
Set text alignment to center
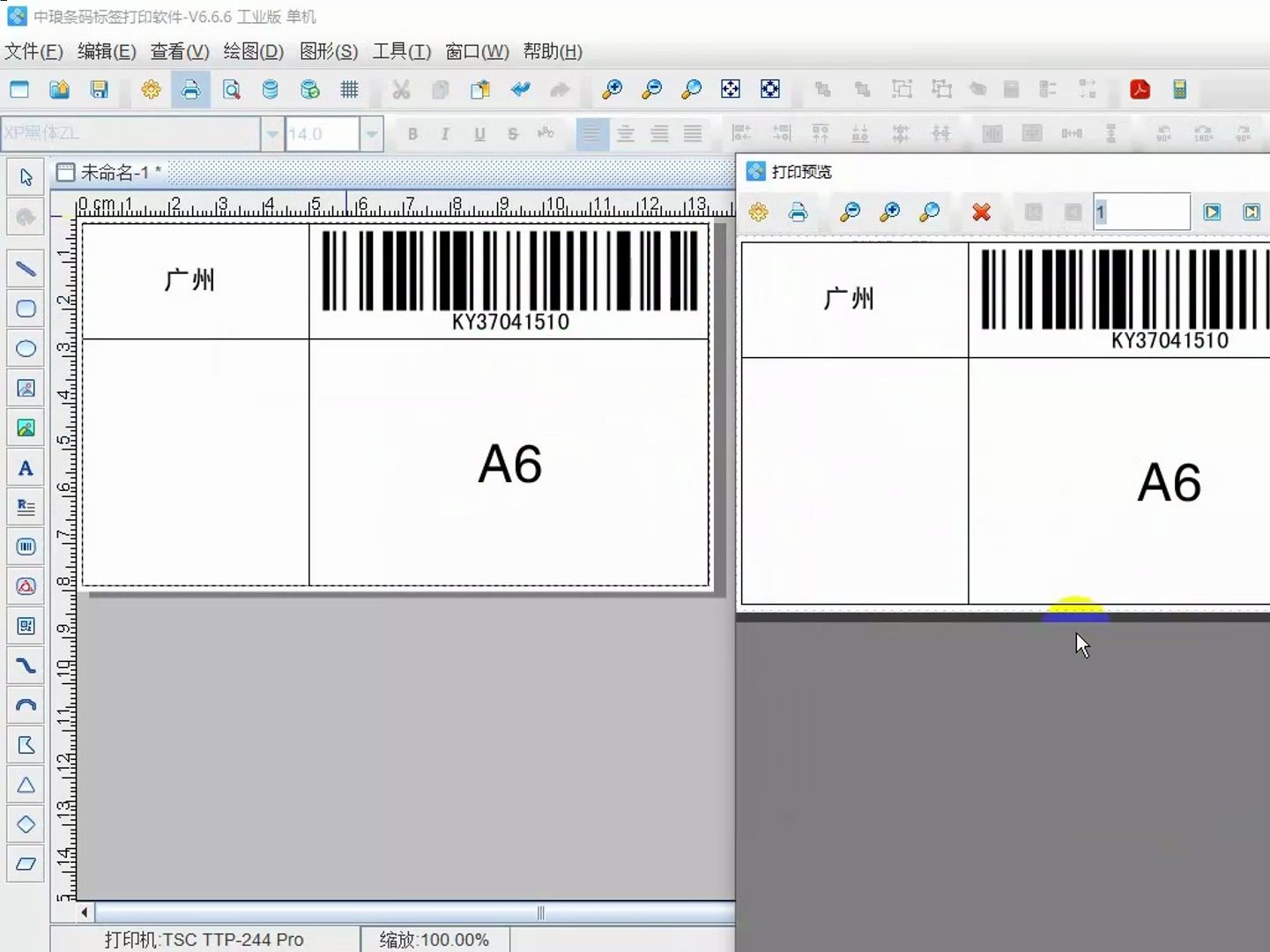[626, 134]
